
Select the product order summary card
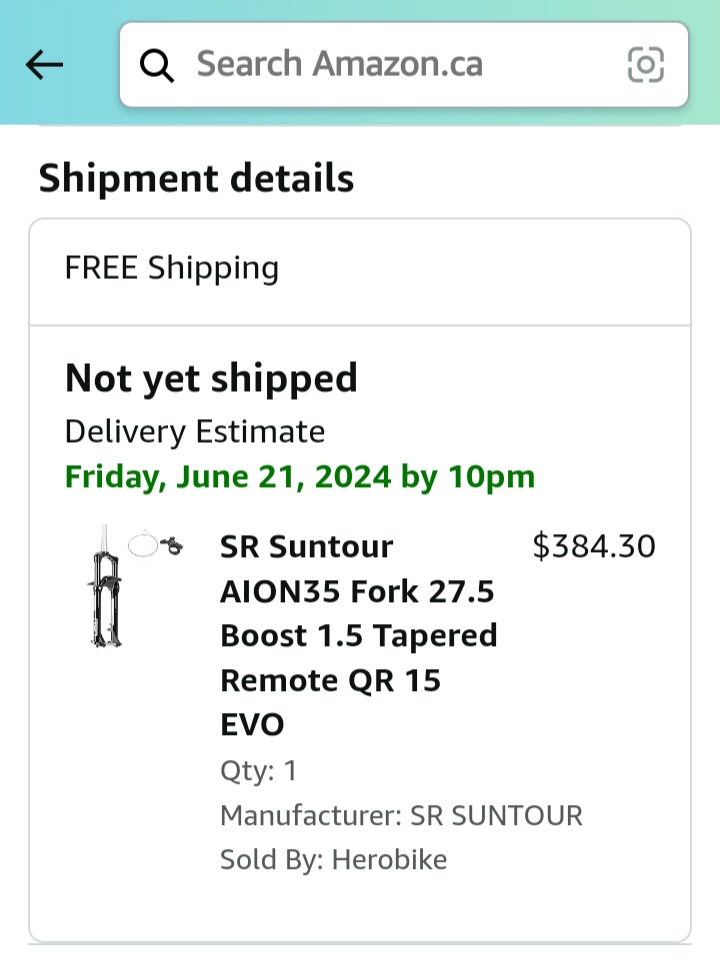[360, 700]
